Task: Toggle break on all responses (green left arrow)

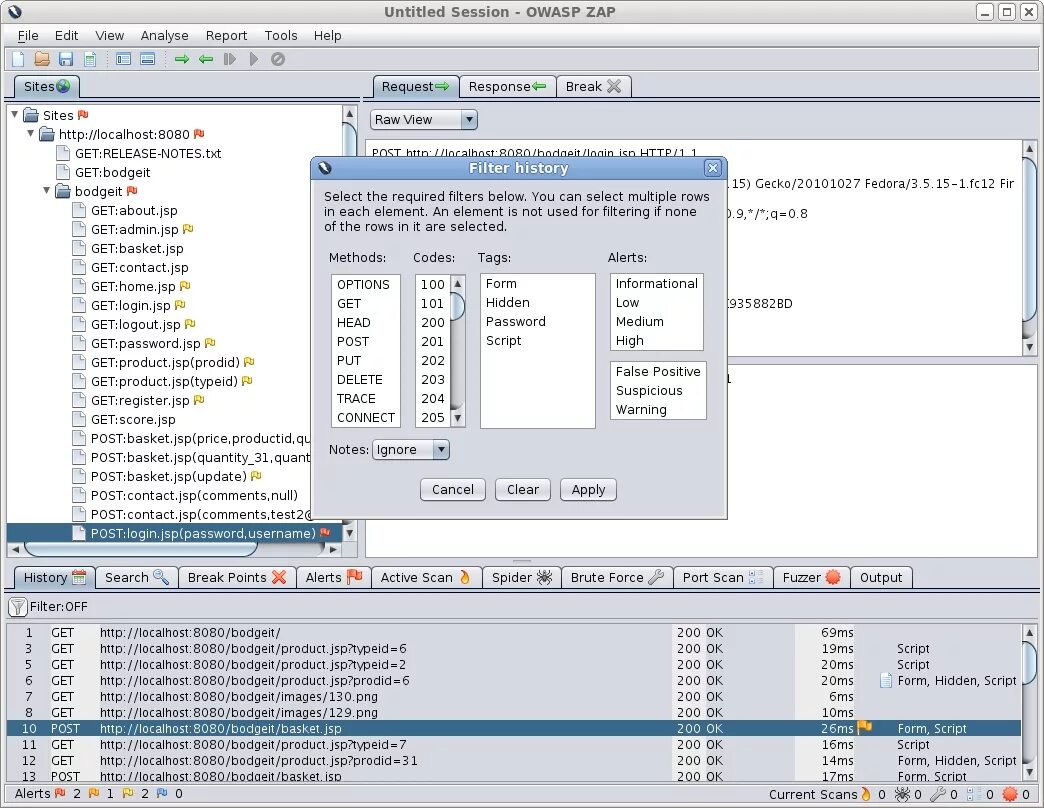Action: click(206, 59)
